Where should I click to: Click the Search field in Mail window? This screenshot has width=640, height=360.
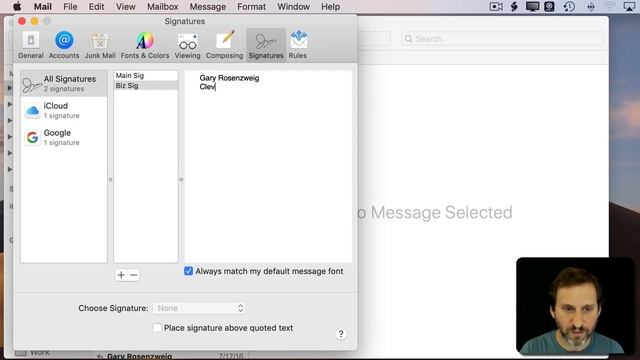[502, 39]
